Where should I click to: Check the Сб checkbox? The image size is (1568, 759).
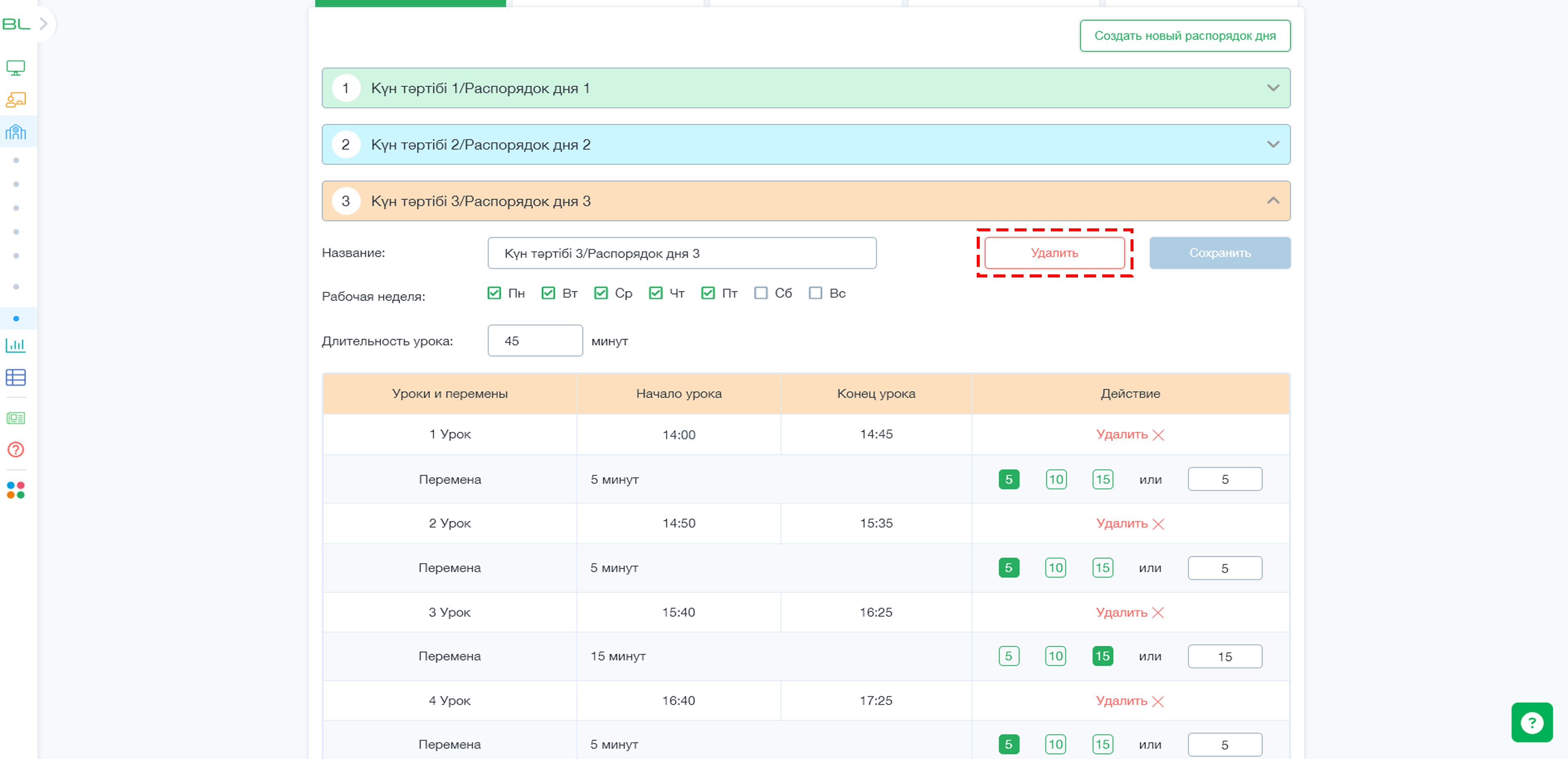click(x=761, y=293)
